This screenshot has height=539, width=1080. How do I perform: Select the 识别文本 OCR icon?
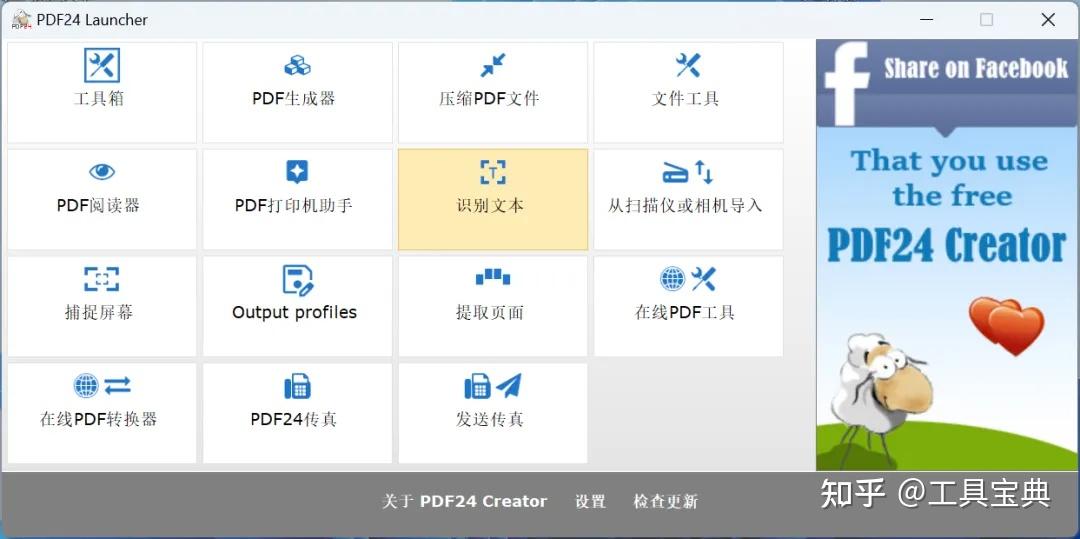click(493, 172)
